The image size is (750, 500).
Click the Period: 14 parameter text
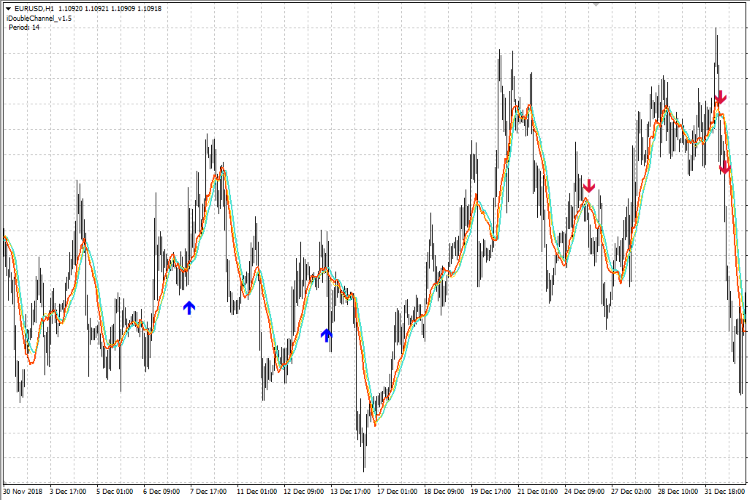point(24,28)
